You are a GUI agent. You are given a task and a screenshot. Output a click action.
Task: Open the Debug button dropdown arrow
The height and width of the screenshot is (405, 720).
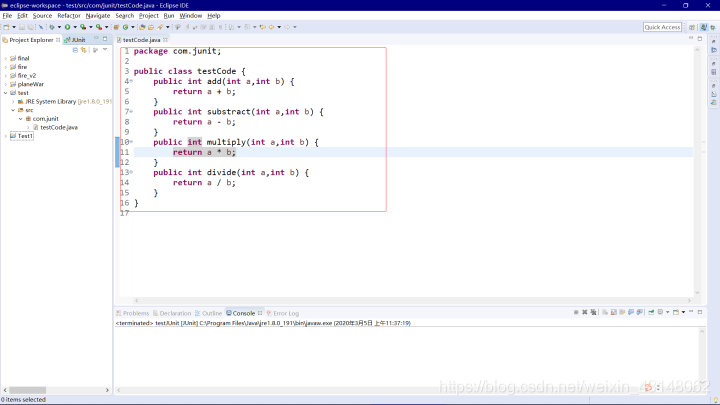[x=59, y=27]
